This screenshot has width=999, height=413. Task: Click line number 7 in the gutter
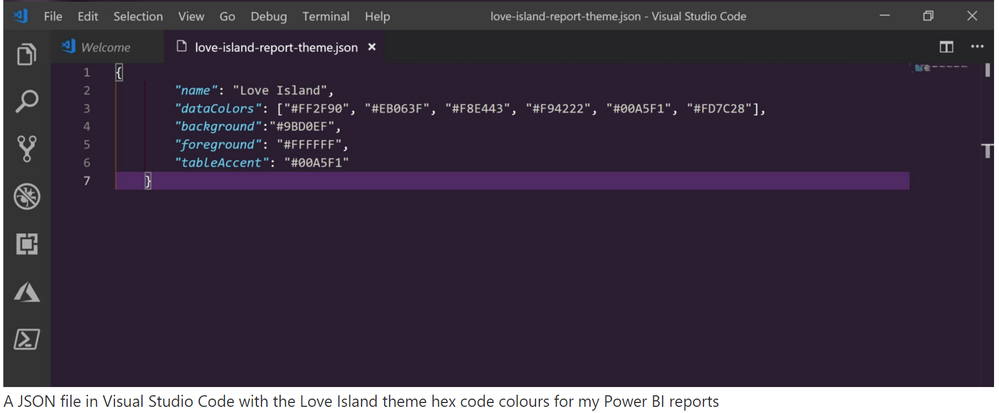click(x=87, y=181)
